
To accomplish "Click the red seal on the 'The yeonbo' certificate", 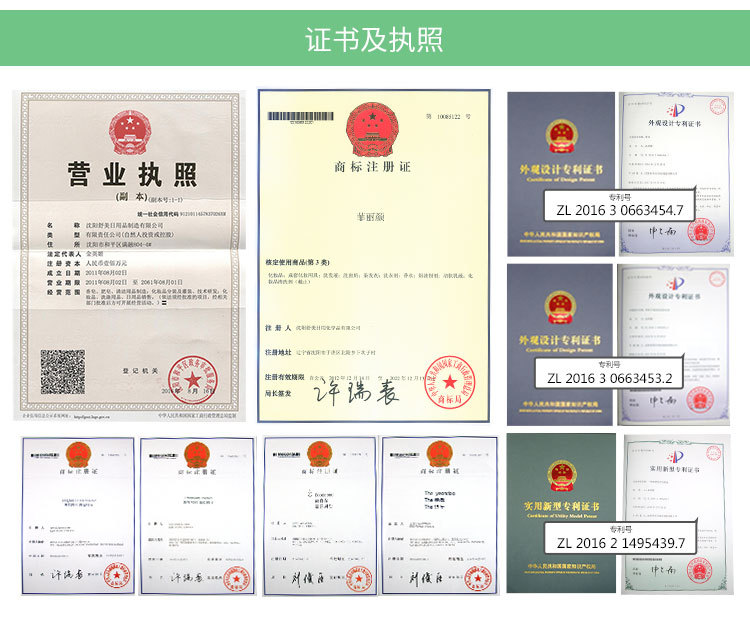I will click(x=478, y=579).
